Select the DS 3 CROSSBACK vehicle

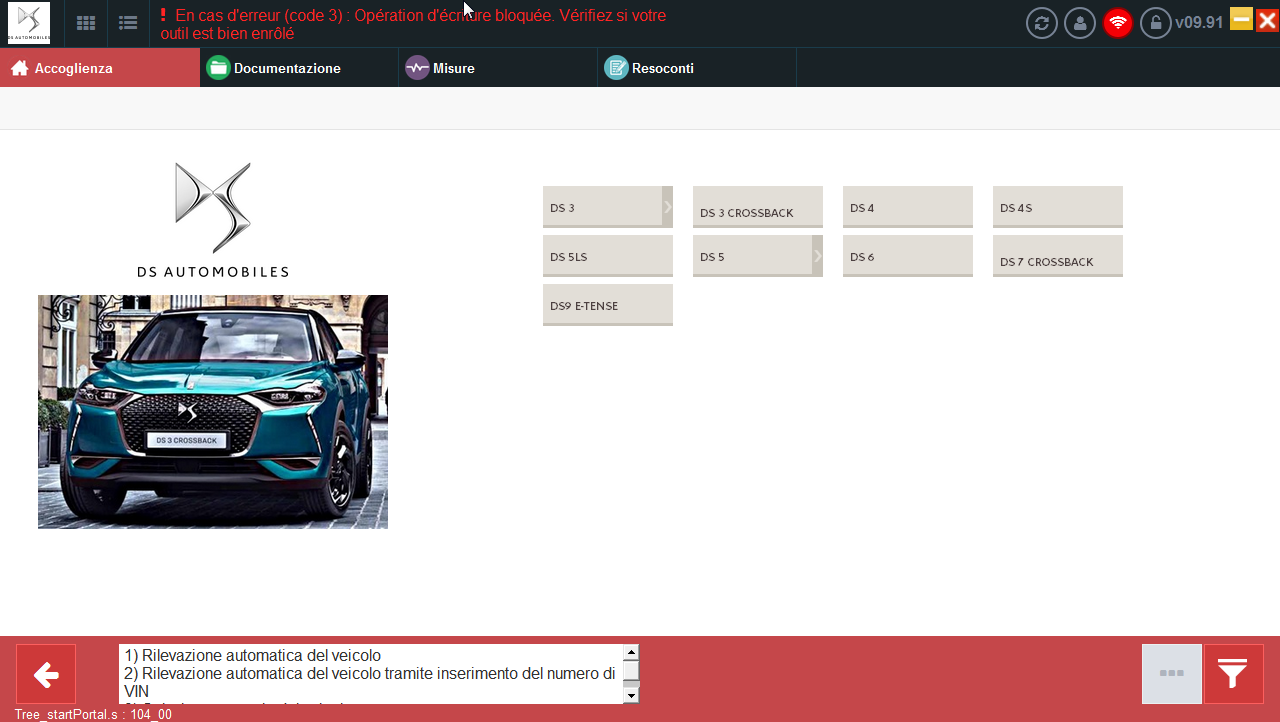[758, 207]
